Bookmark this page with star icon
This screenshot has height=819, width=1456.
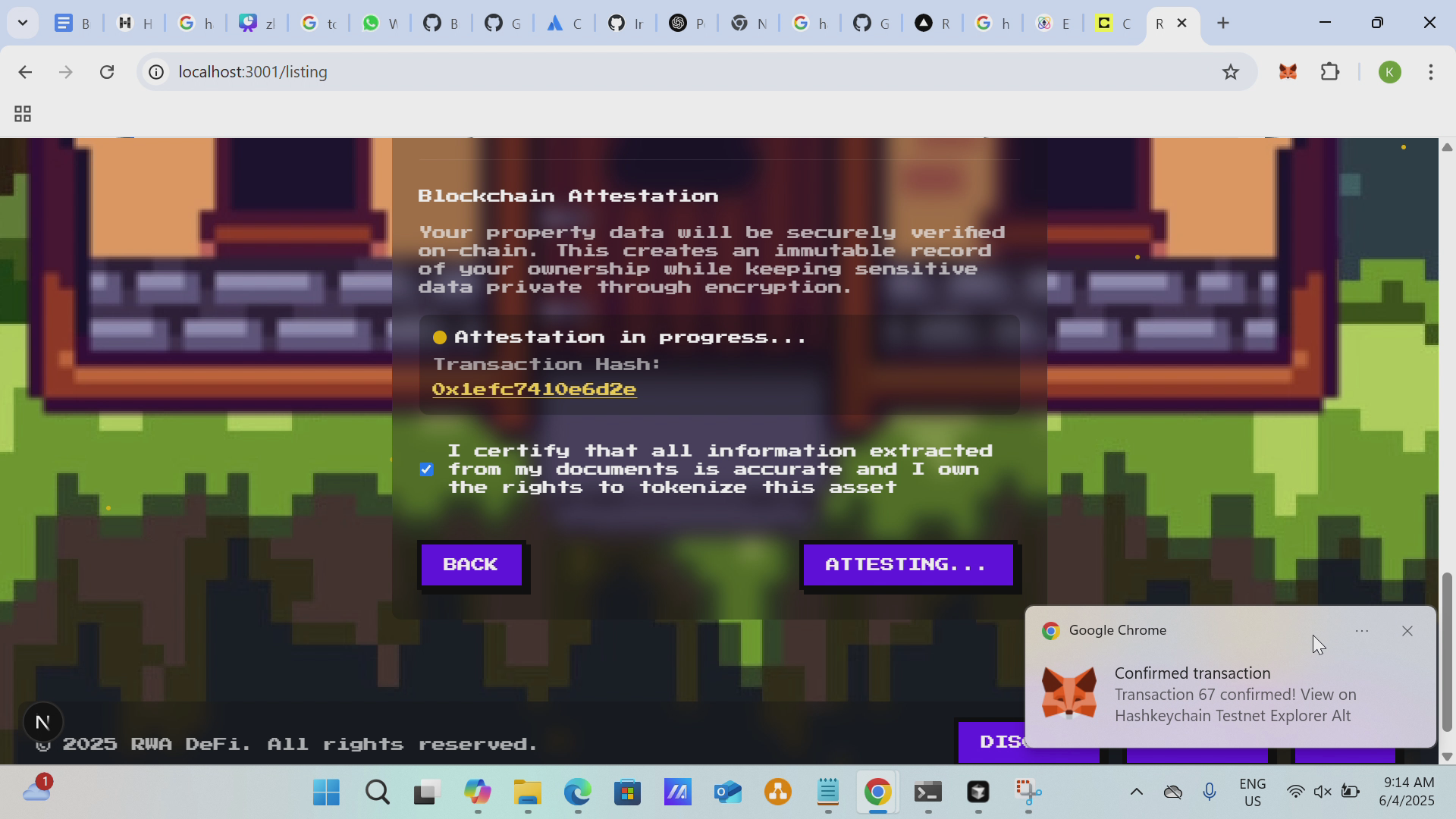click(x=1230, y=72)
